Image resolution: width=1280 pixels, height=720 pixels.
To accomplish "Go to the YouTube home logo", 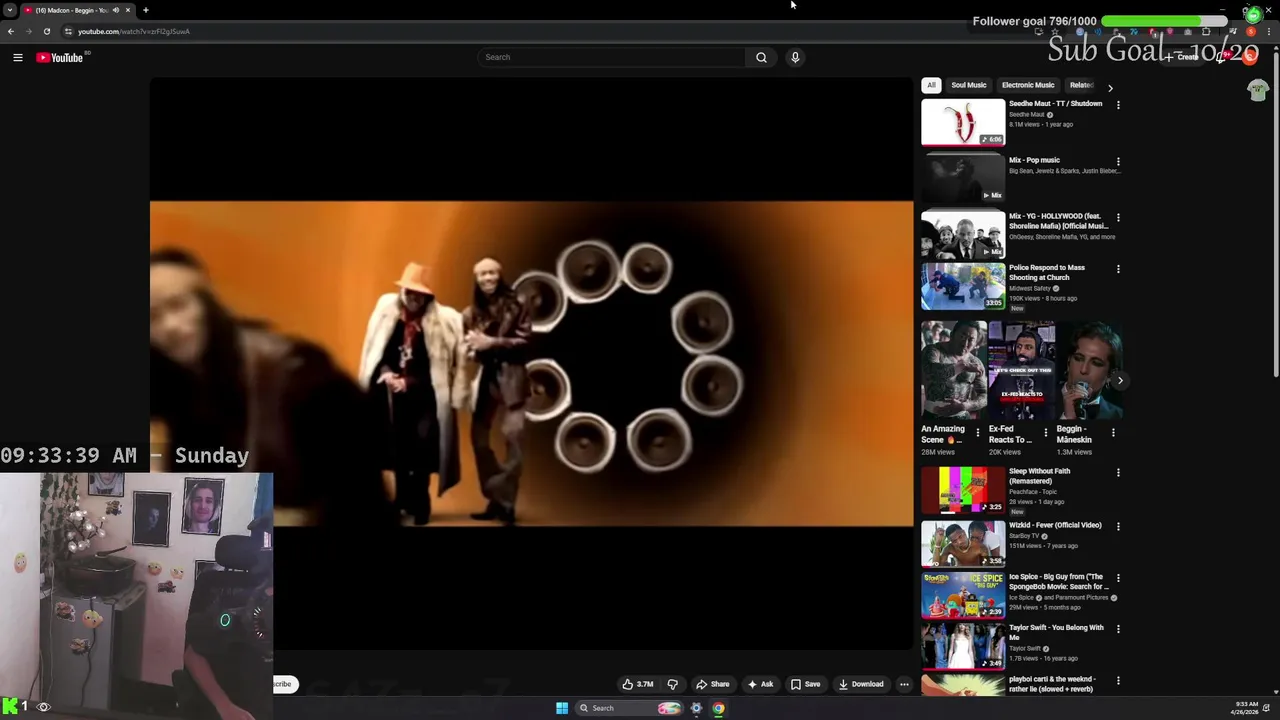I will click(x=60, y=57).
